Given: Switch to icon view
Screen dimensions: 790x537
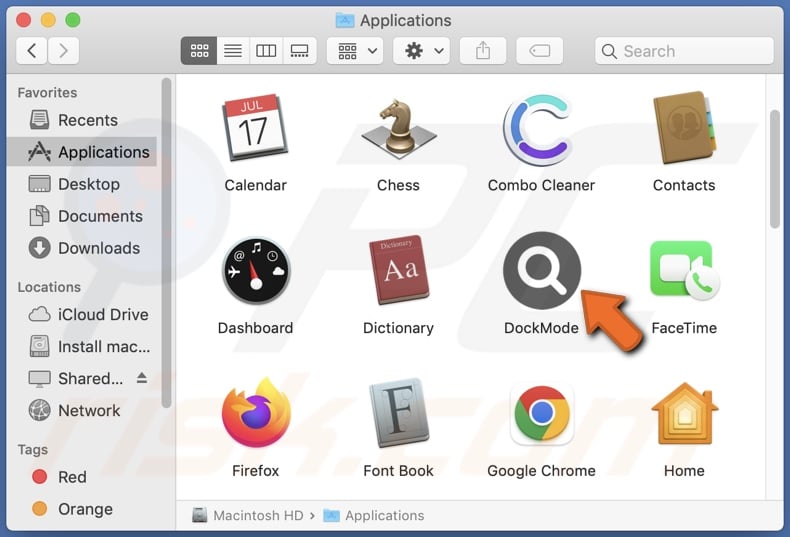Looking at the screenshot, I should point(199,50).
